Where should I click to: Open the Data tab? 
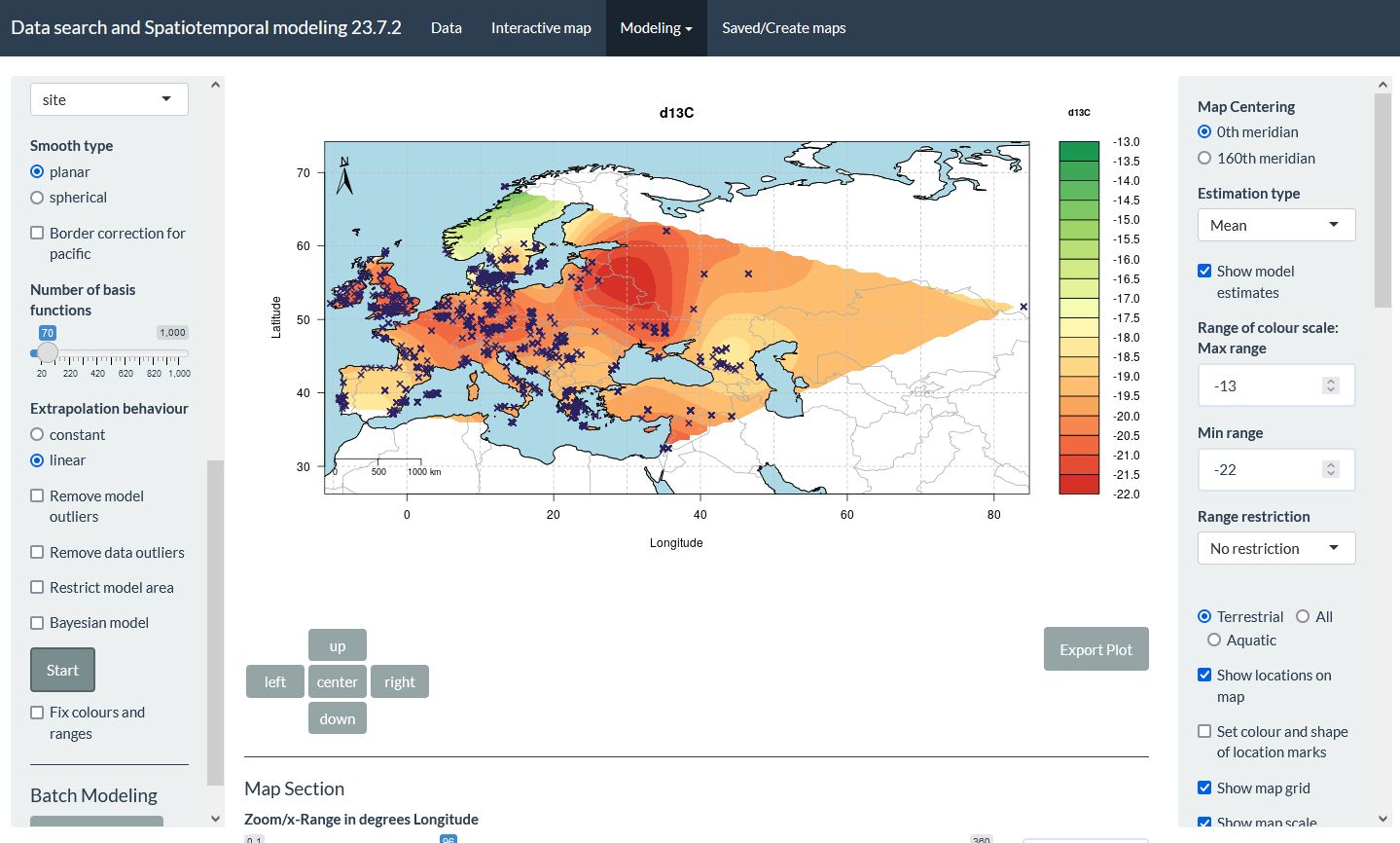pos(446,28)
